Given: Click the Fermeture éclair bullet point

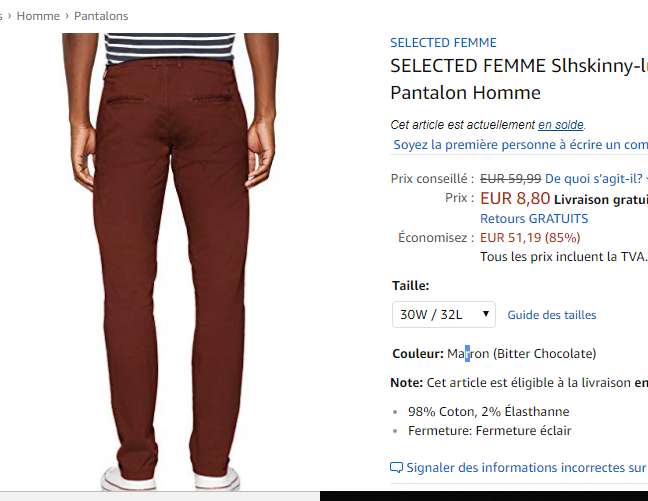Looking at the screenshot, I should [x=489, y=431].
